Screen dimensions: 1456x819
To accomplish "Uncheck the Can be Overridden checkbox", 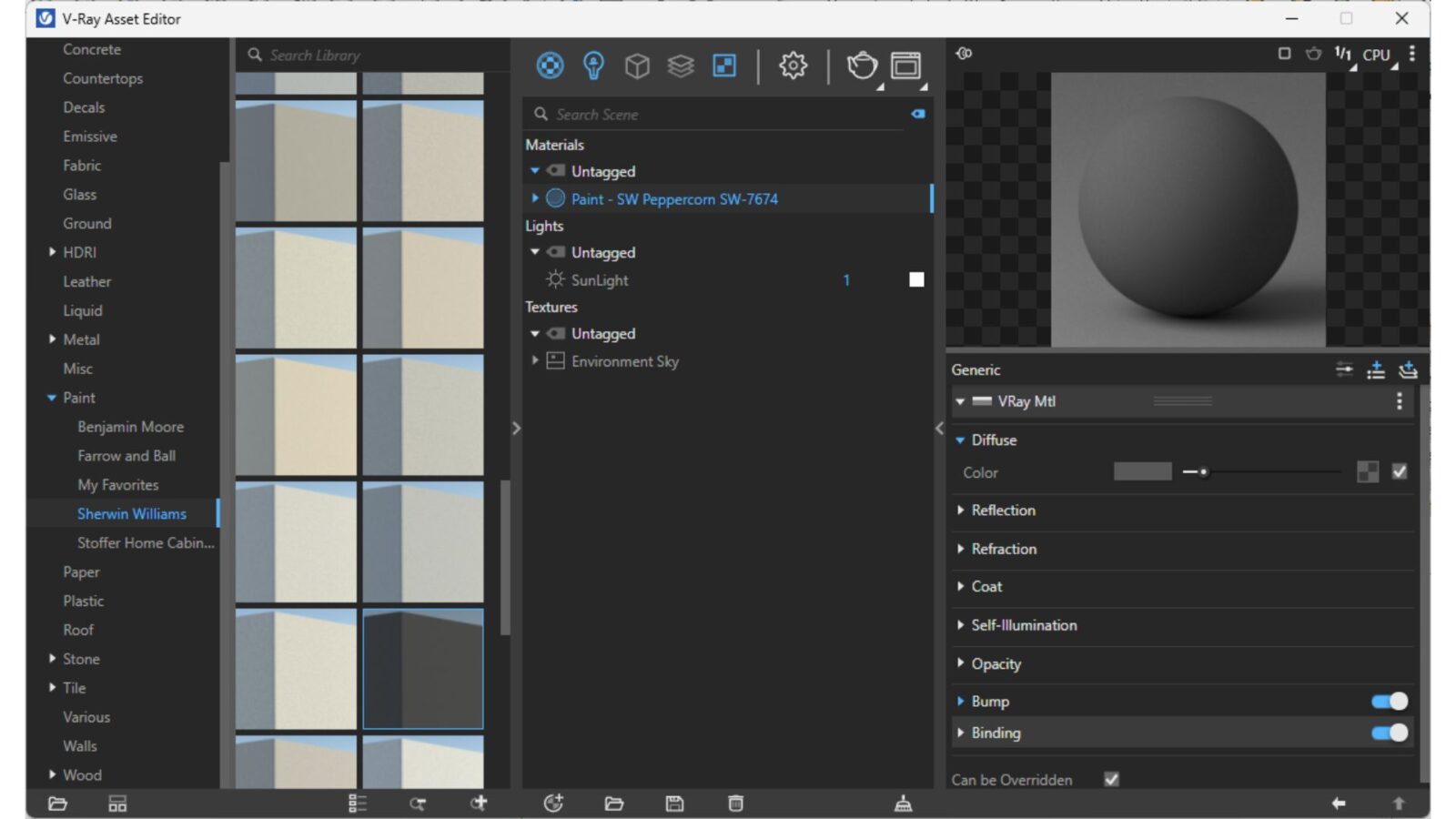I will pyautogui.click(x=1111, y=780).
